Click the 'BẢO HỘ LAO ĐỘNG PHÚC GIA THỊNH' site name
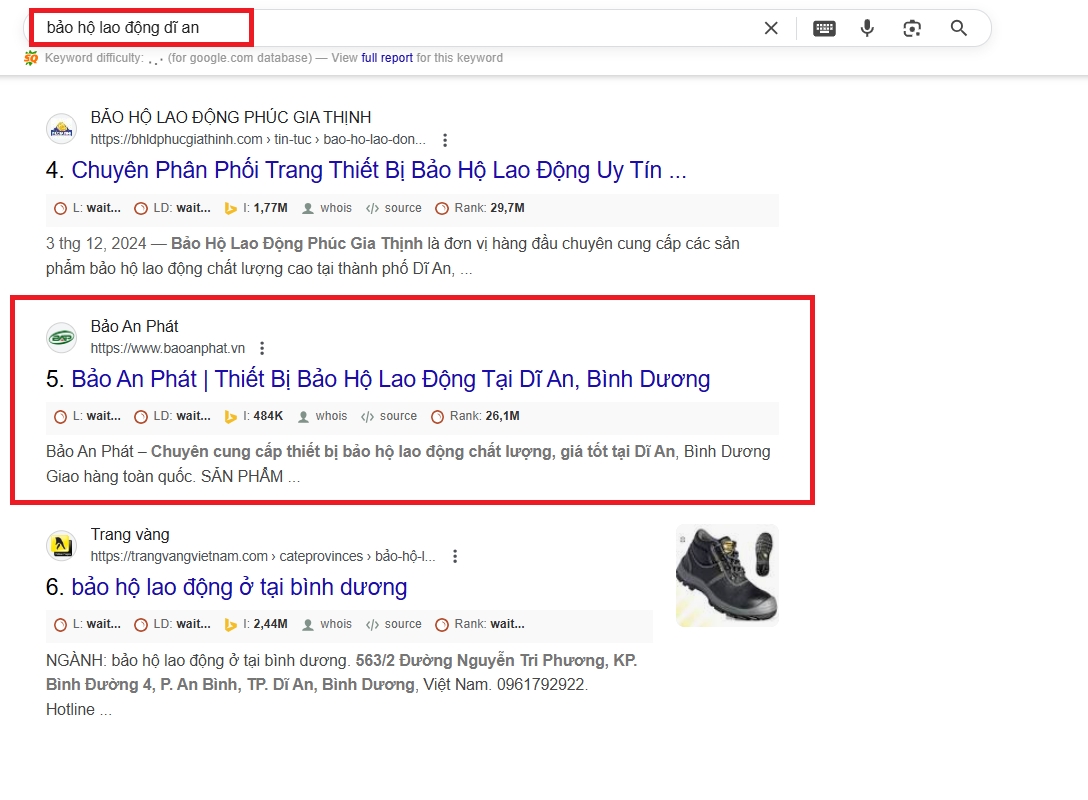1088x800 pixels. click(x=231, y=117)
